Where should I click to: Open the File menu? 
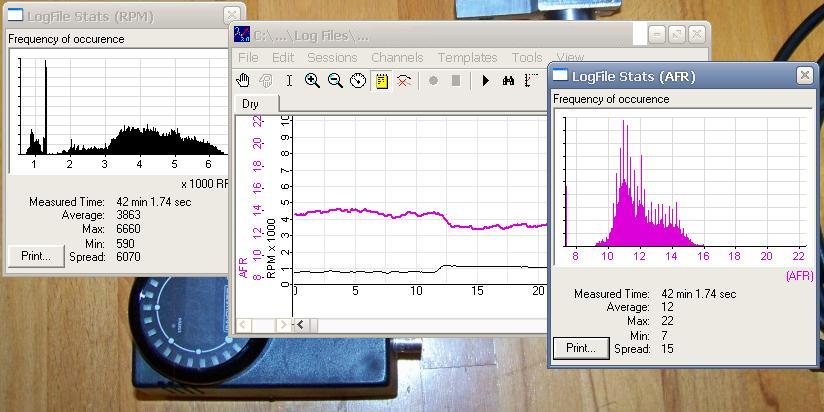247,58
